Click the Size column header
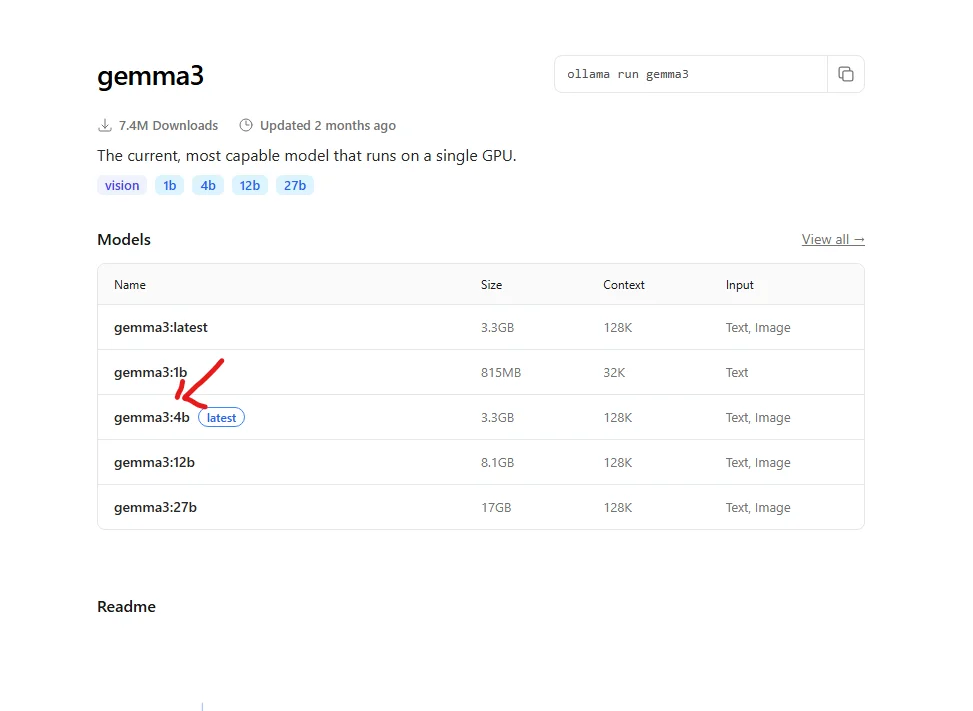973x711 pixels. 491,285
